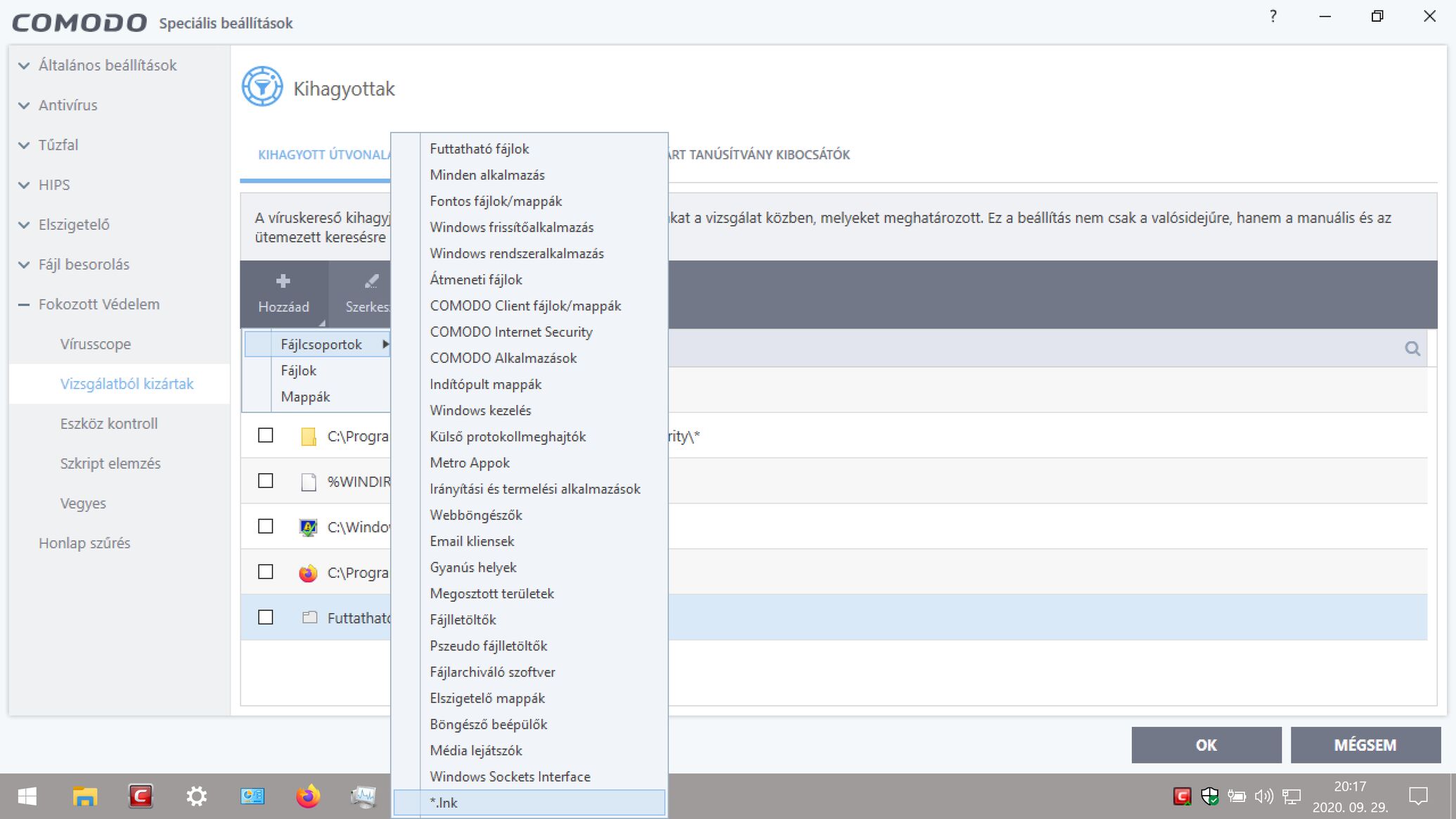1456x819 pixels.
Task: Open Vegyes settings page
Action: tap(83, 503)
